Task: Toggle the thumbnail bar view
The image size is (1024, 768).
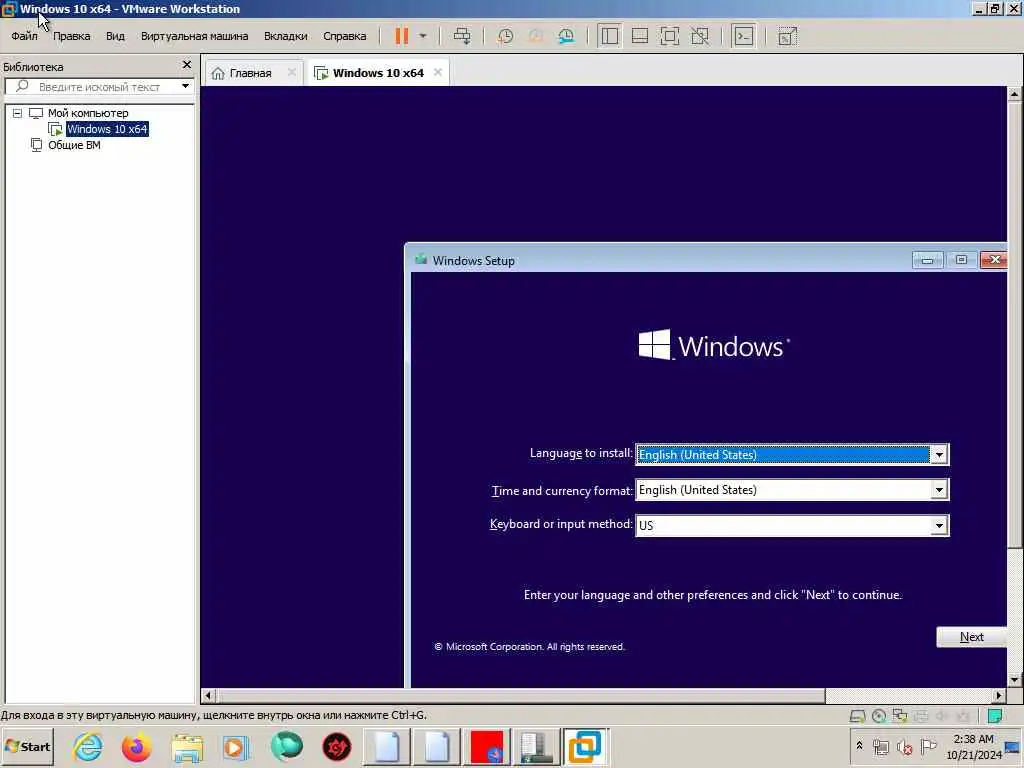Action: (640, 36)
